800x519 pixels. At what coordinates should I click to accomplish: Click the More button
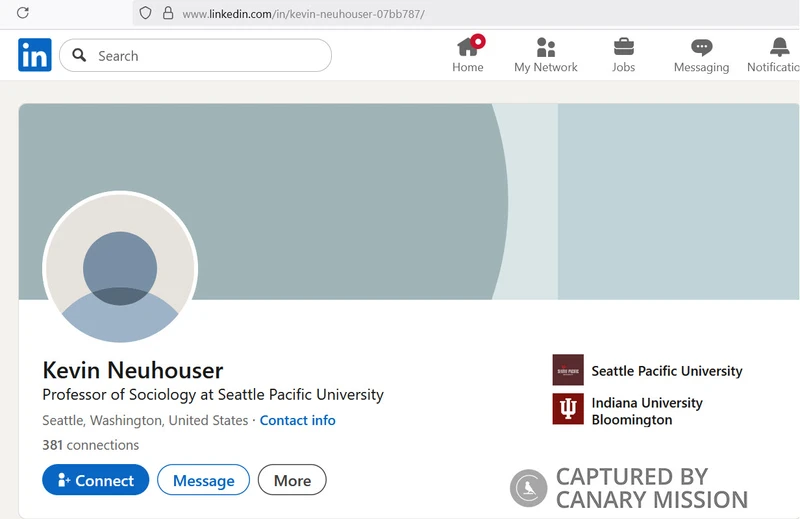tap(292, 480)
